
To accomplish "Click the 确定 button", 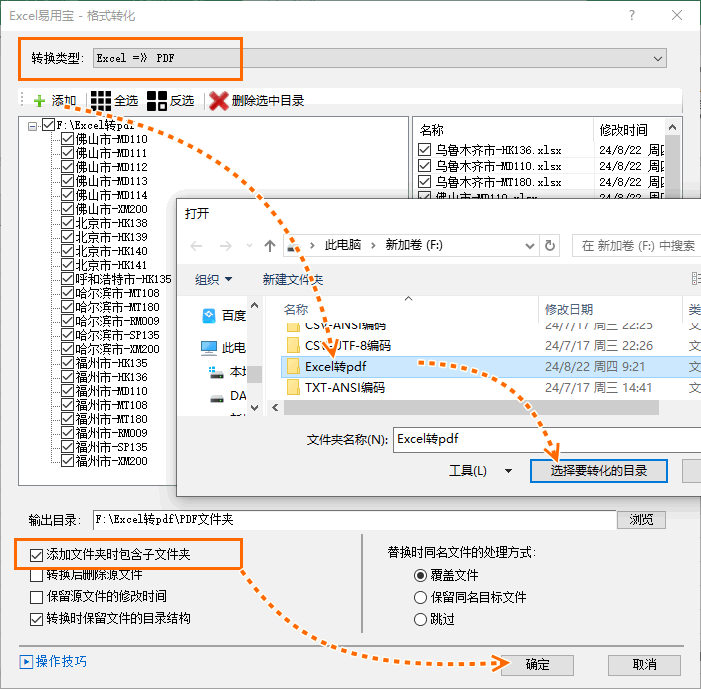I will click(537, 665).
